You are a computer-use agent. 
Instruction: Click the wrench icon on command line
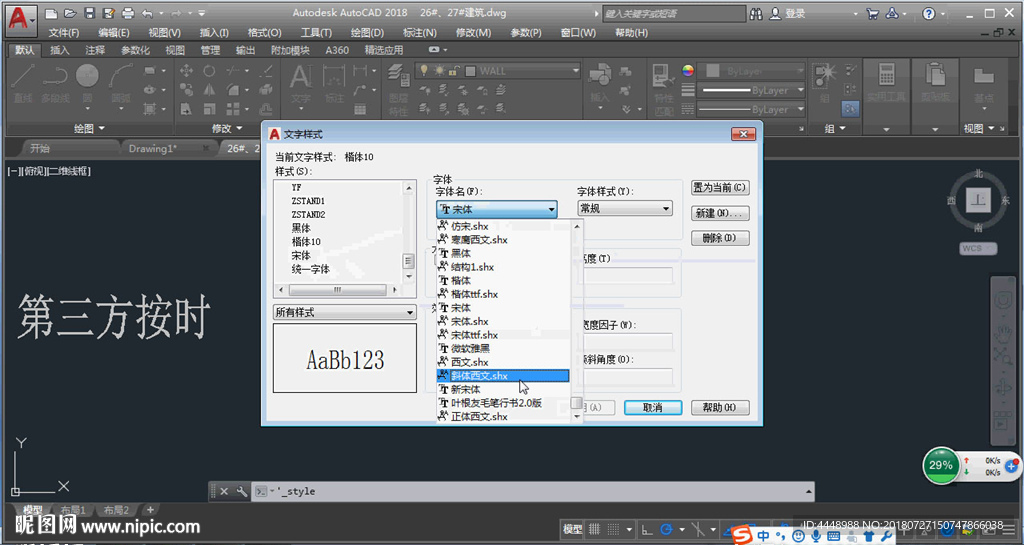(x=241, y=491)
